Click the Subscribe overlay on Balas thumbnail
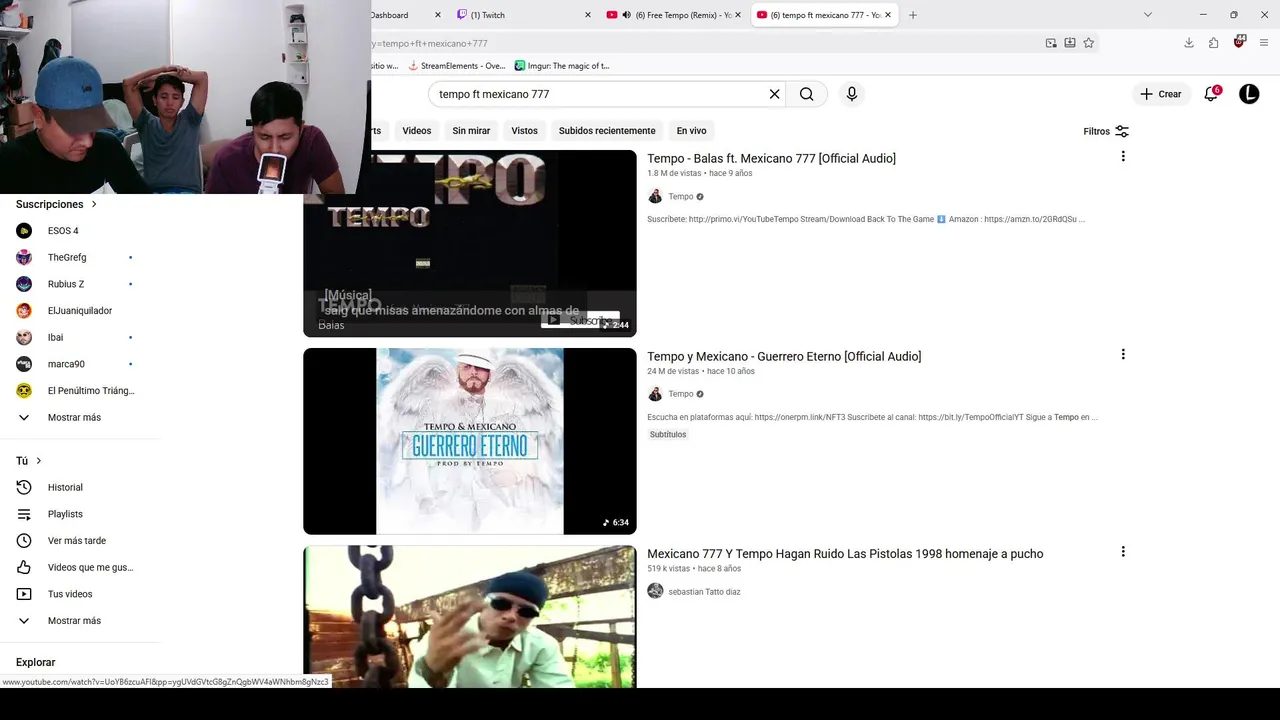The width and height of the screenshot is (1280, 720). [580, 320]
